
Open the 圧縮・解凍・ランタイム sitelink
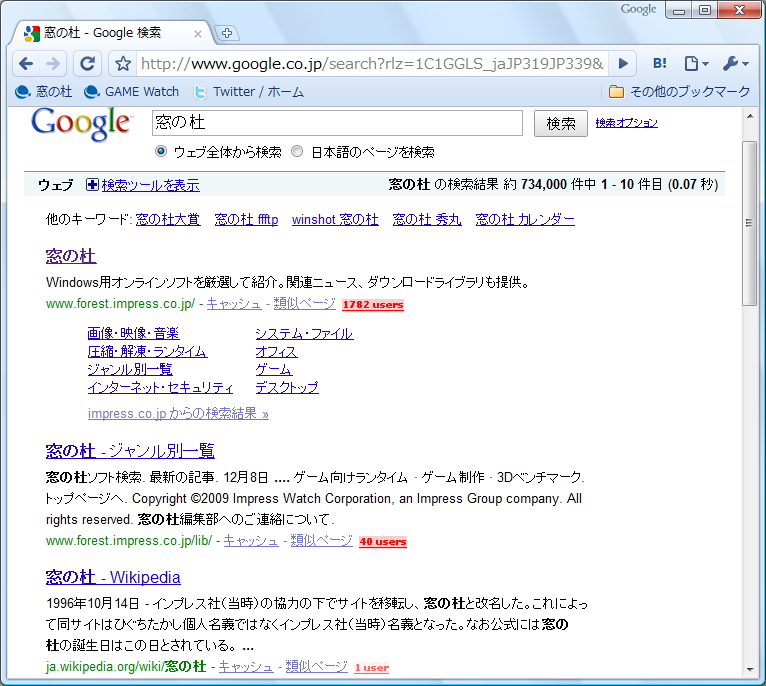[148, 351]
